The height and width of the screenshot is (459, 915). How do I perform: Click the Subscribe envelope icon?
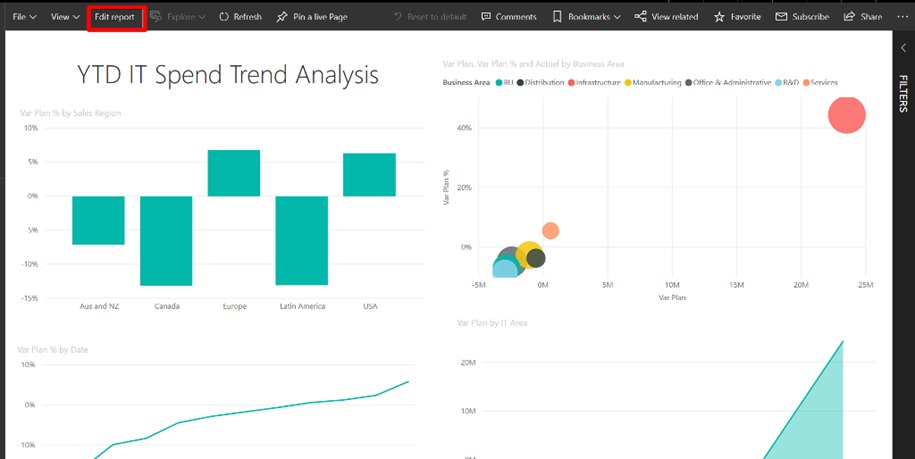click(781, 17)
